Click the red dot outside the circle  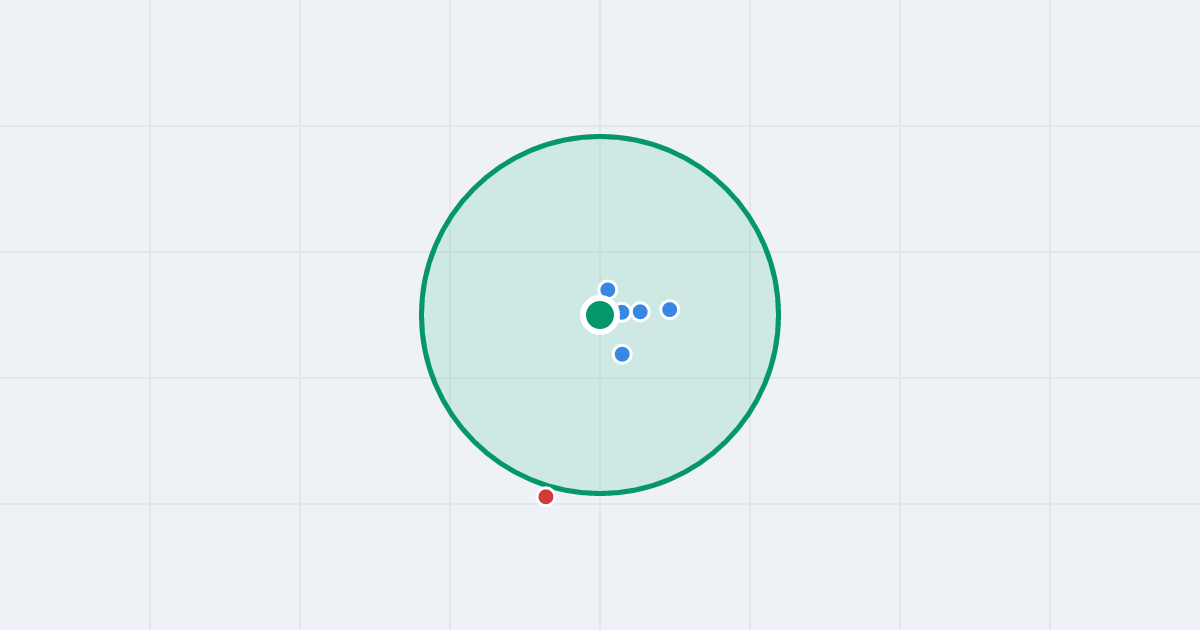click(x=546, y=497)
